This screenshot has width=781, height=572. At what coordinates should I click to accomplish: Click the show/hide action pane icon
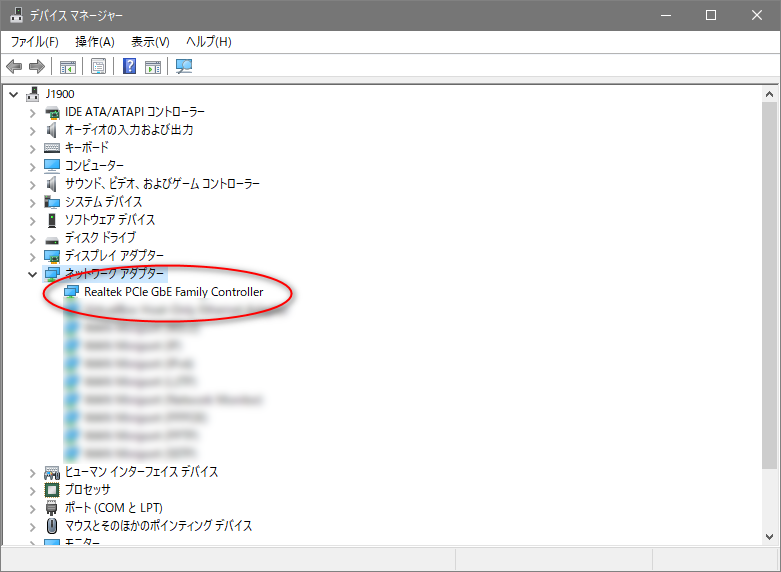pos(153,67)
